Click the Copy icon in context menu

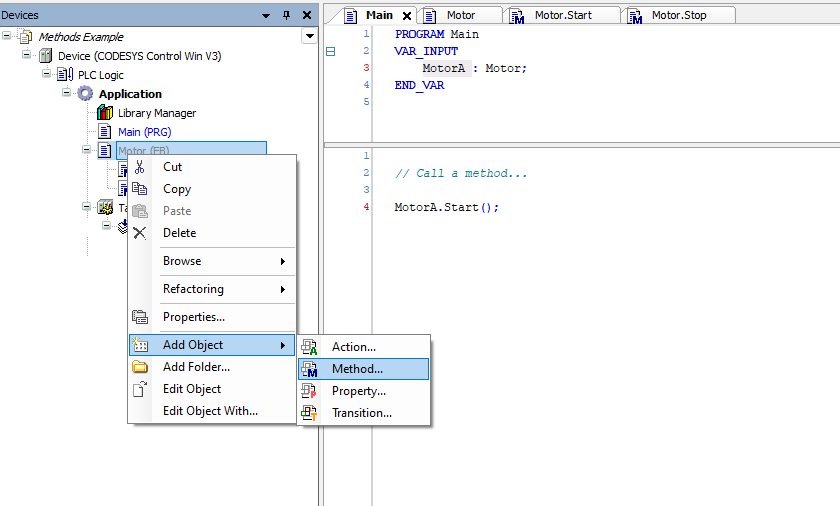tap(140, 188)
